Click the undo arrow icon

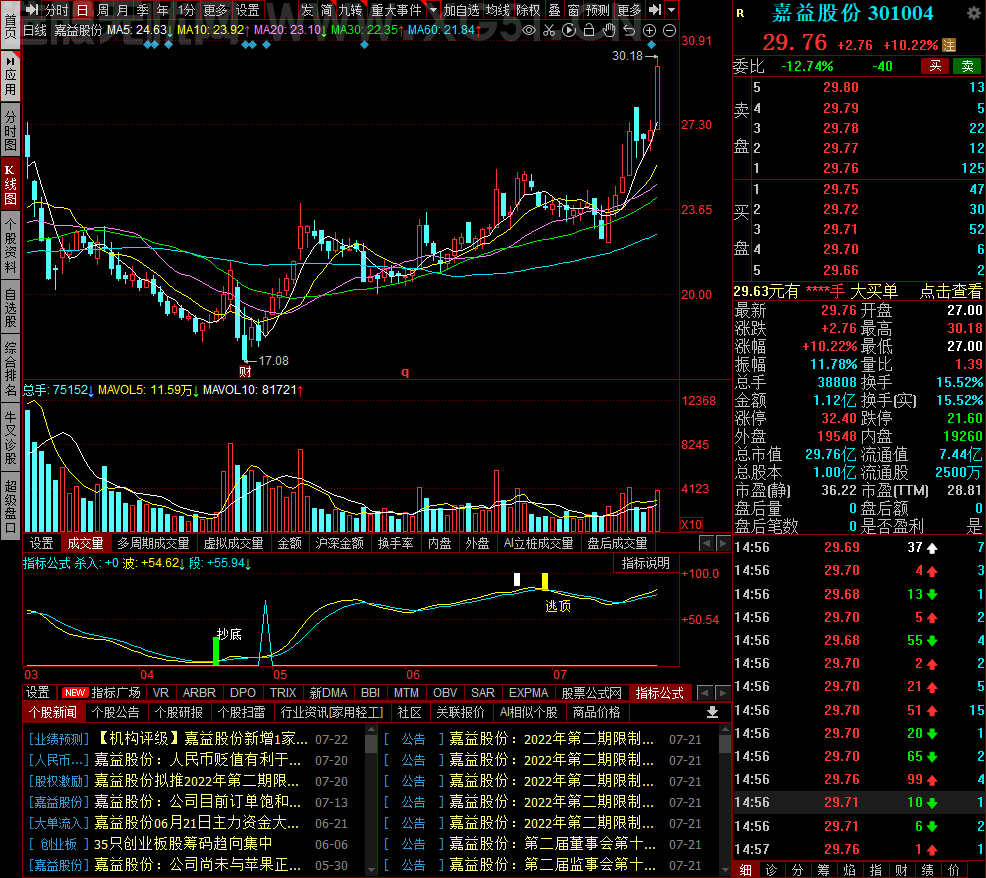(x=629, y=30)
